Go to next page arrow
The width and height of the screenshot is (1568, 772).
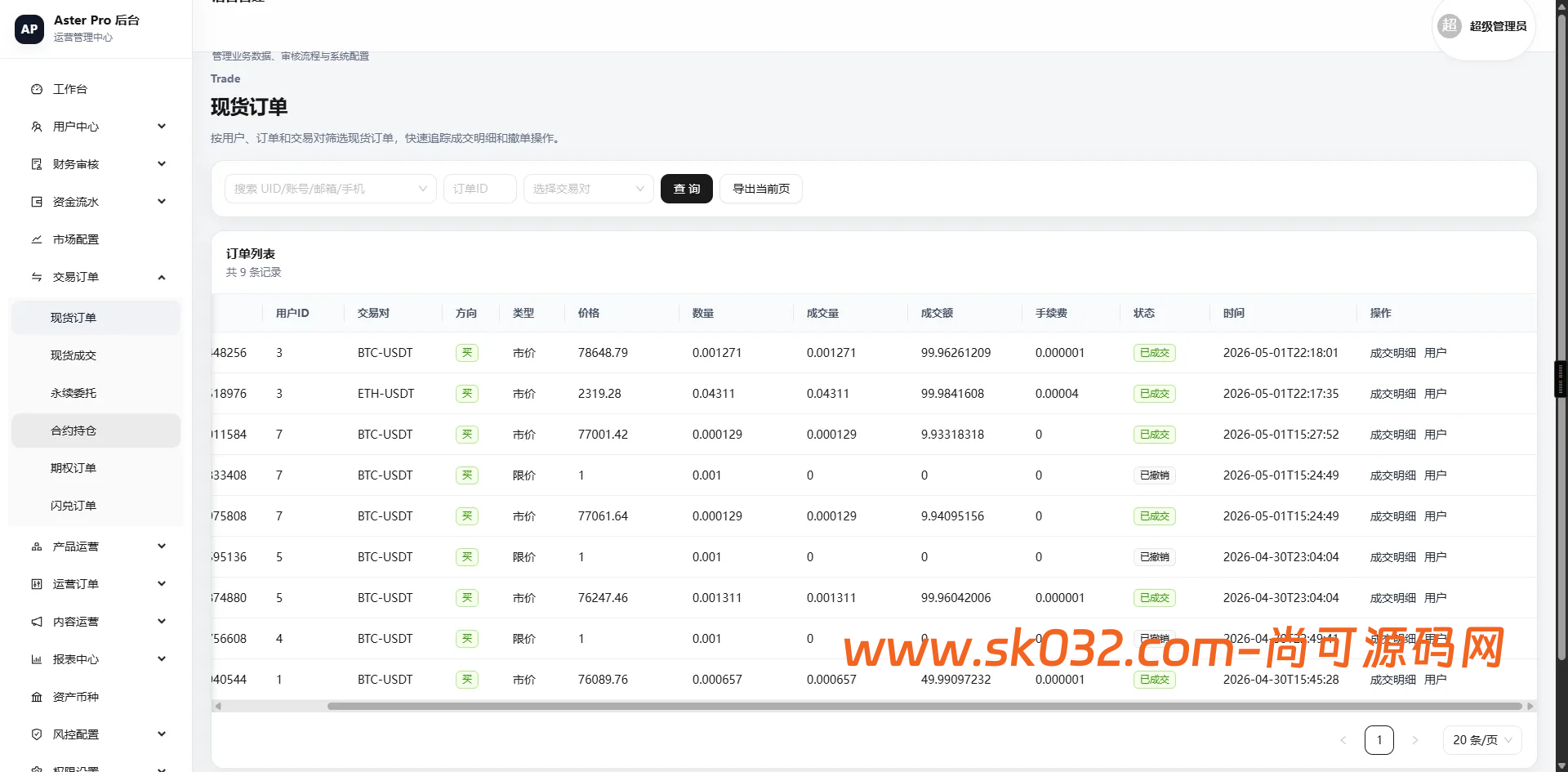[x=1415, y=740]
